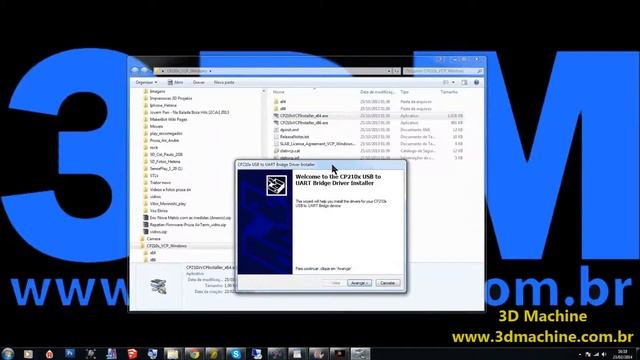The image size is (640, 360).
Task: Click the navigation pane scroll-up arrow
Action: click(x=264, y=91)
